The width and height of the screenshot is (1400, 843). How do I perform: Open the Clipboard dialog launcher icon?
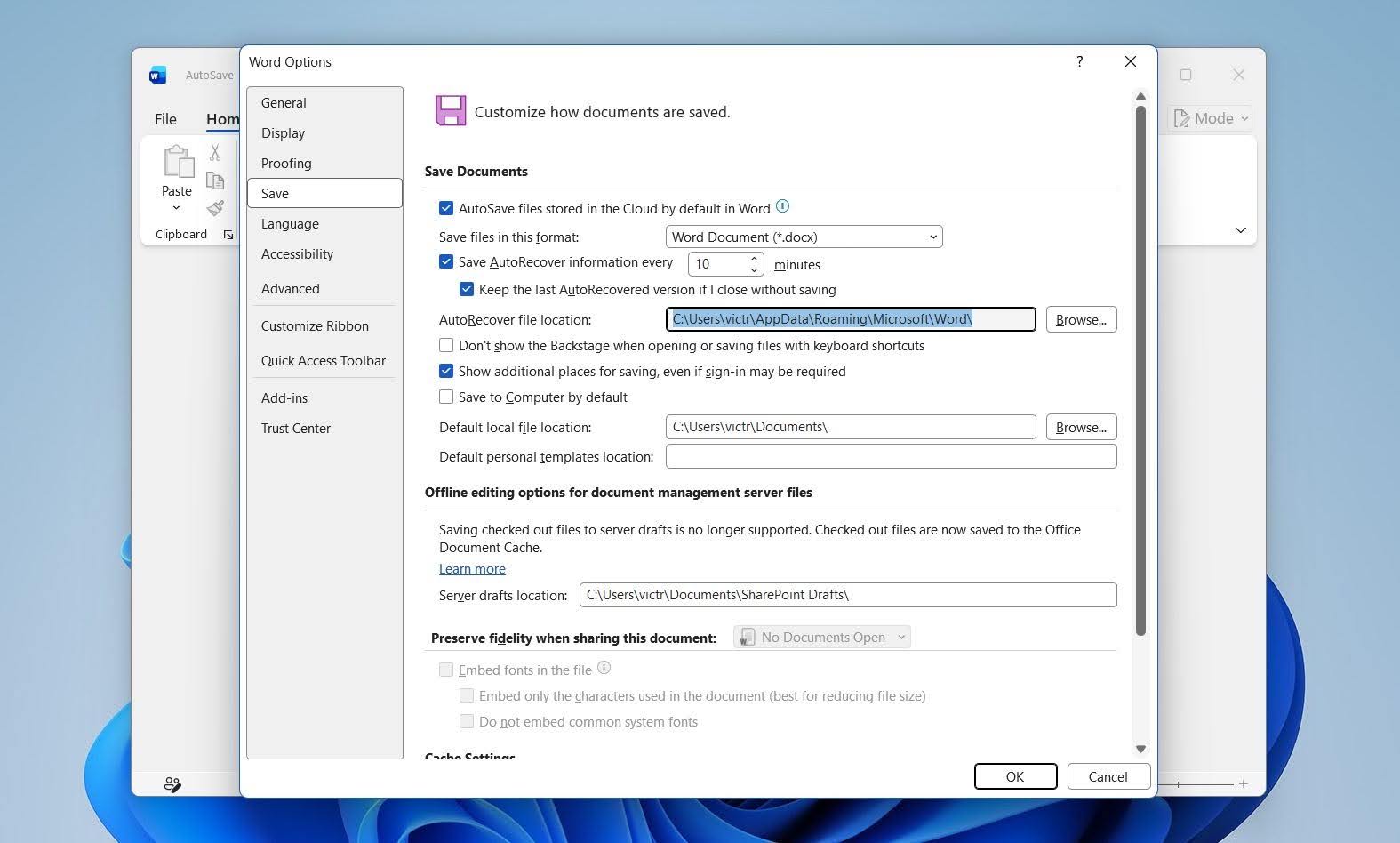228,235
